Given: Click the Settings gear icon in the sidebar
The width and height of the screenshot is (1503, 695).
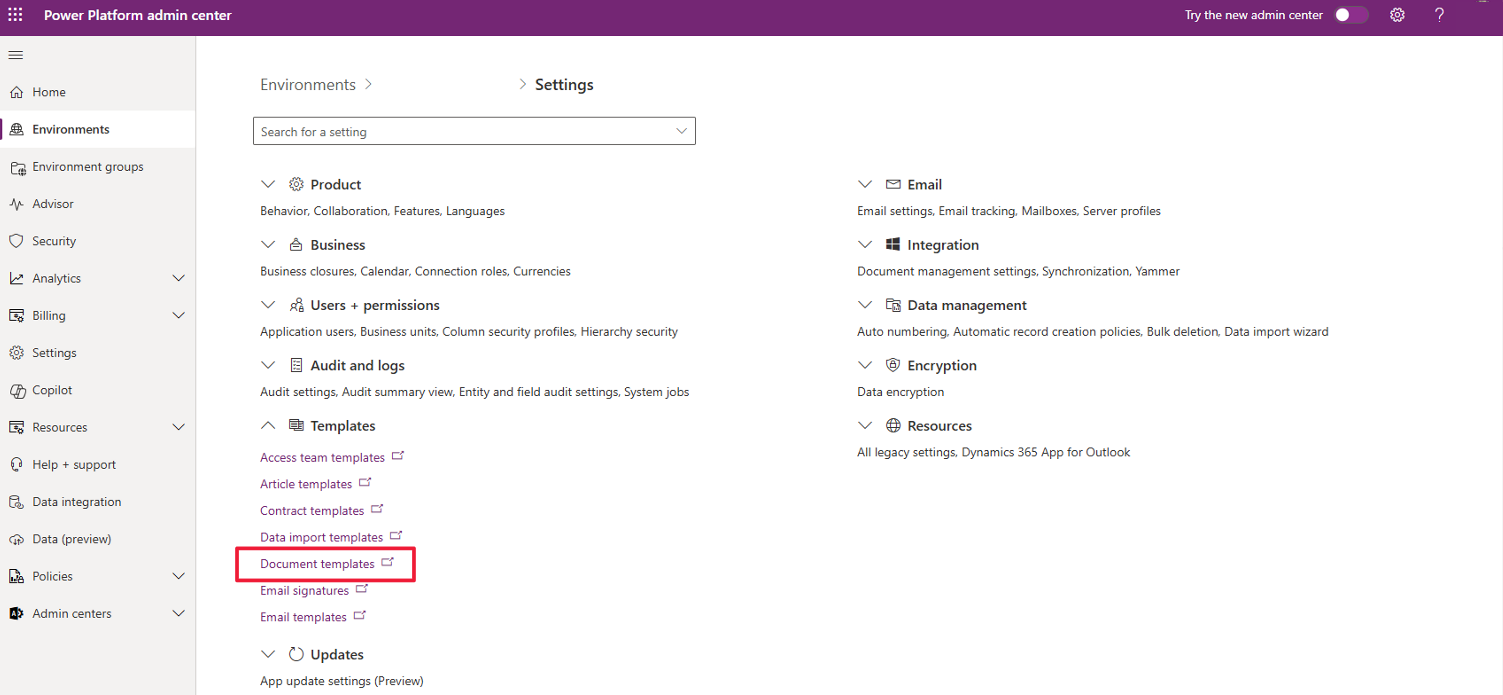Looking at the screenshot, I should (x=16, y=353).
